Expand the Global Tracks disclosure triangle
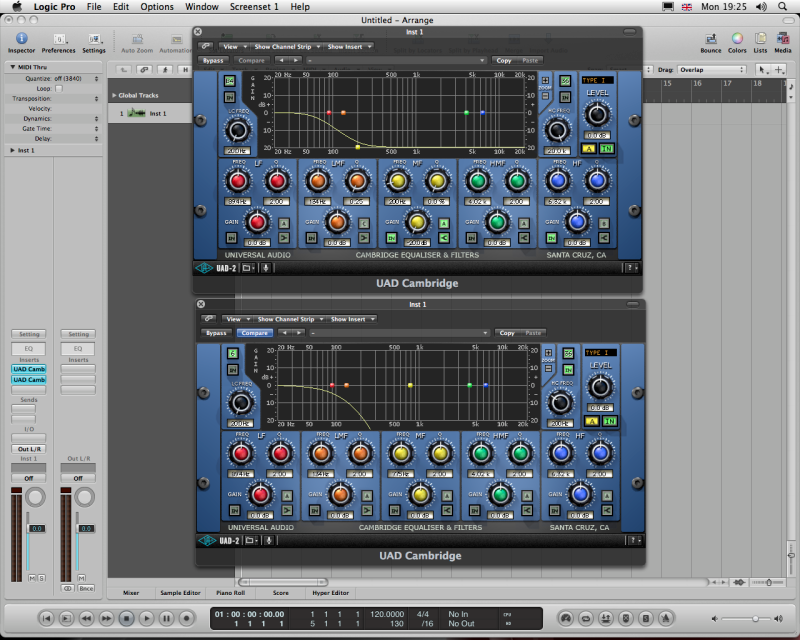This screenshot has height=640, width=800. [x=114, y=95]
